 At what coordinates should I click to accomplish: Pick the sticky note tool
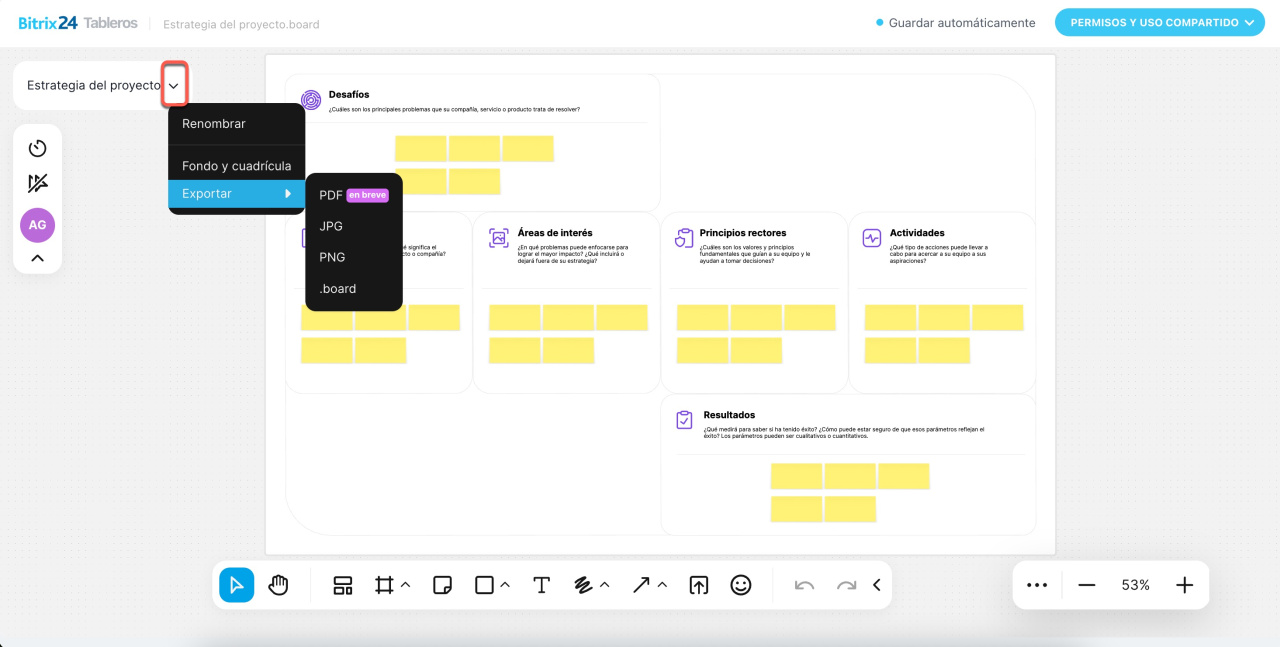[443, 585]
